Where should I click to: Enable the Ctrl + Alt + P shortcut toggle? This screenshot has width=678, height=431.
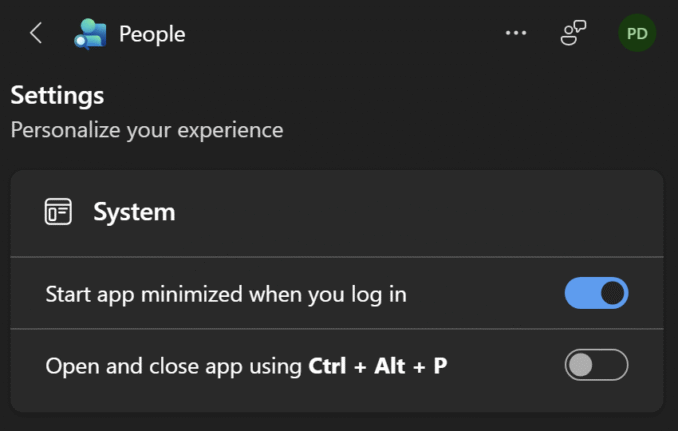pos(596,365)
